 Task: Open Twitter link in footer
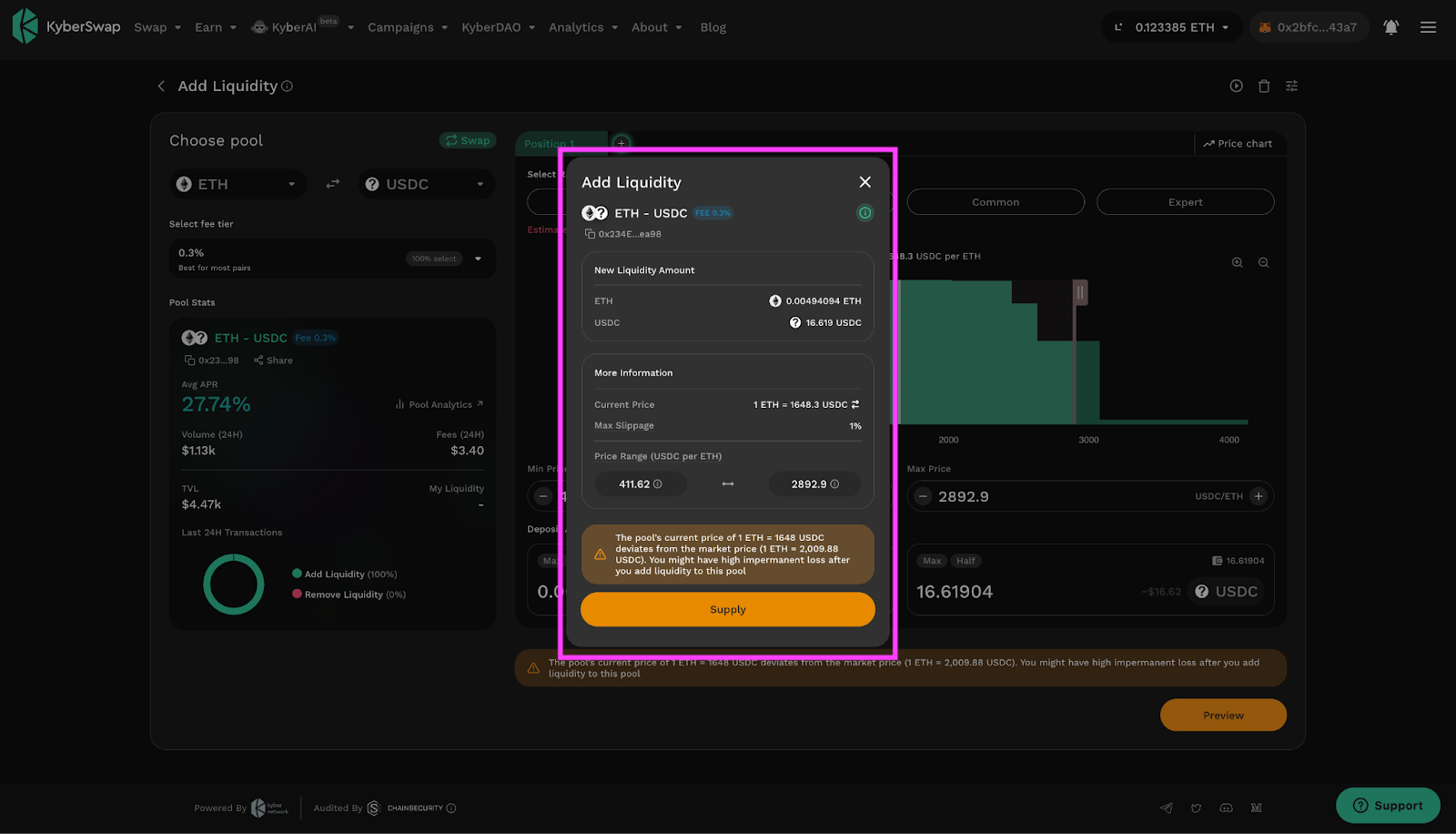tap(1197, 808)
